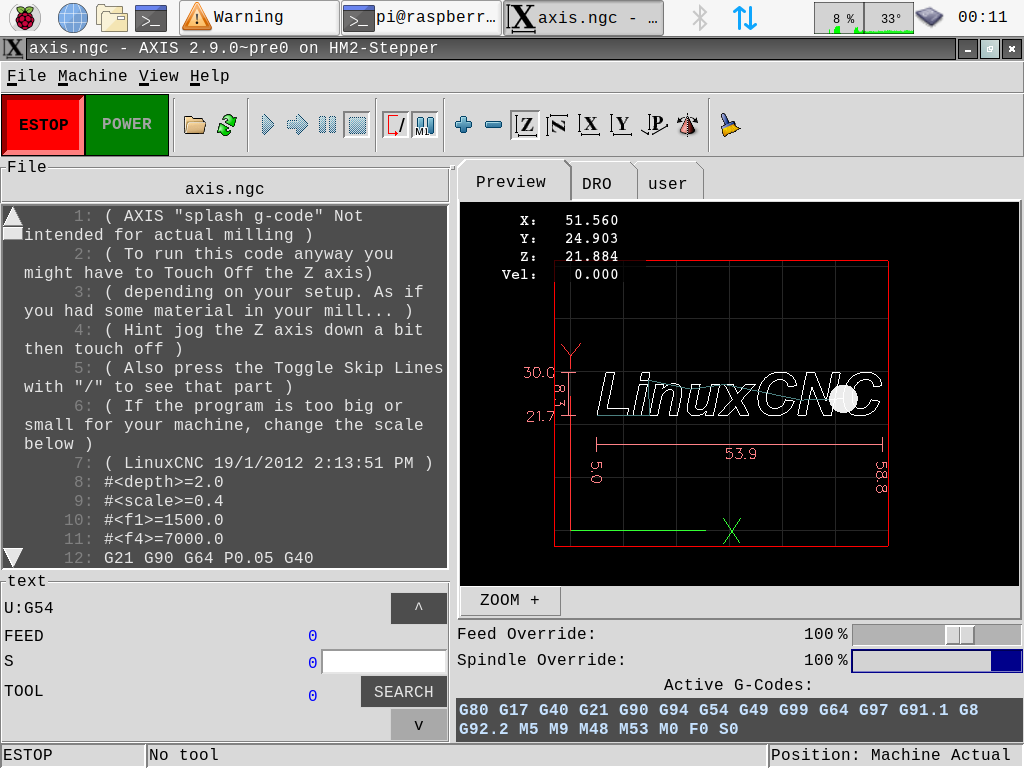Click the No tool status entry
Viewport: 1024px width, 768px height.
[x=456, y=755]
